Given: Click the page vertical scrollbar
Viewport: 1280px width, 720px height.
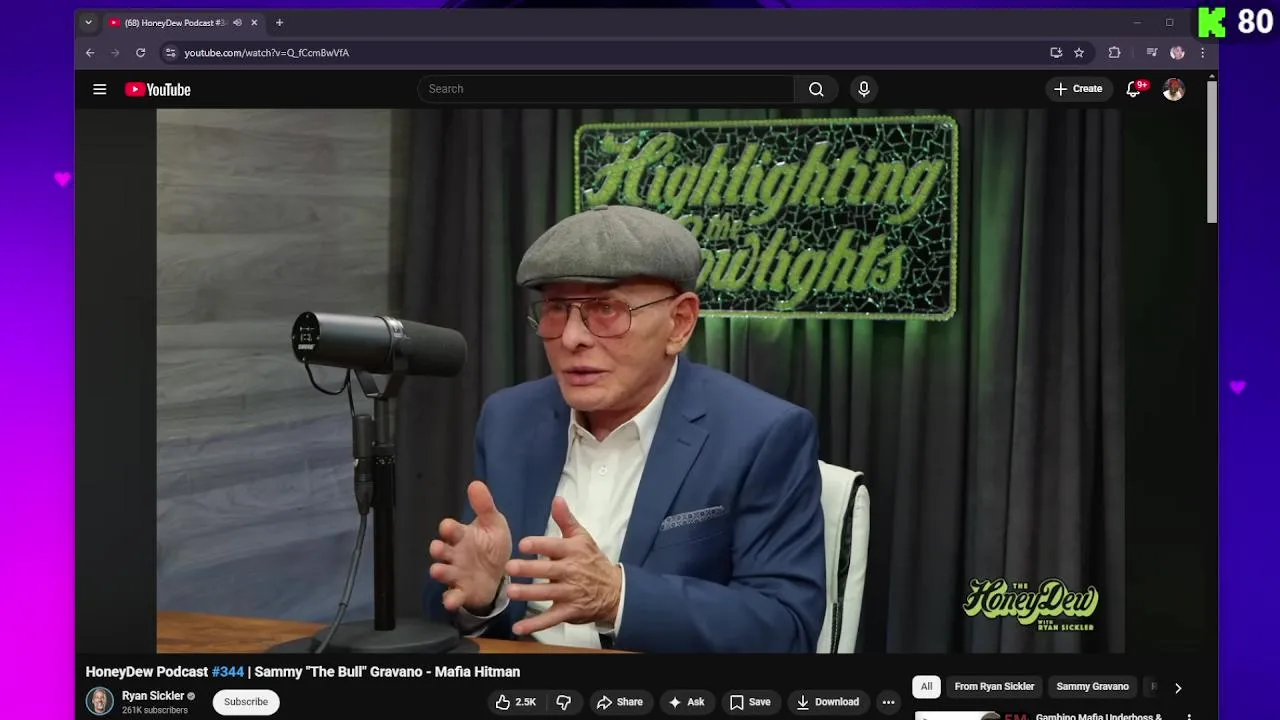Looking at the screenshot, I should coord(1212,150).
